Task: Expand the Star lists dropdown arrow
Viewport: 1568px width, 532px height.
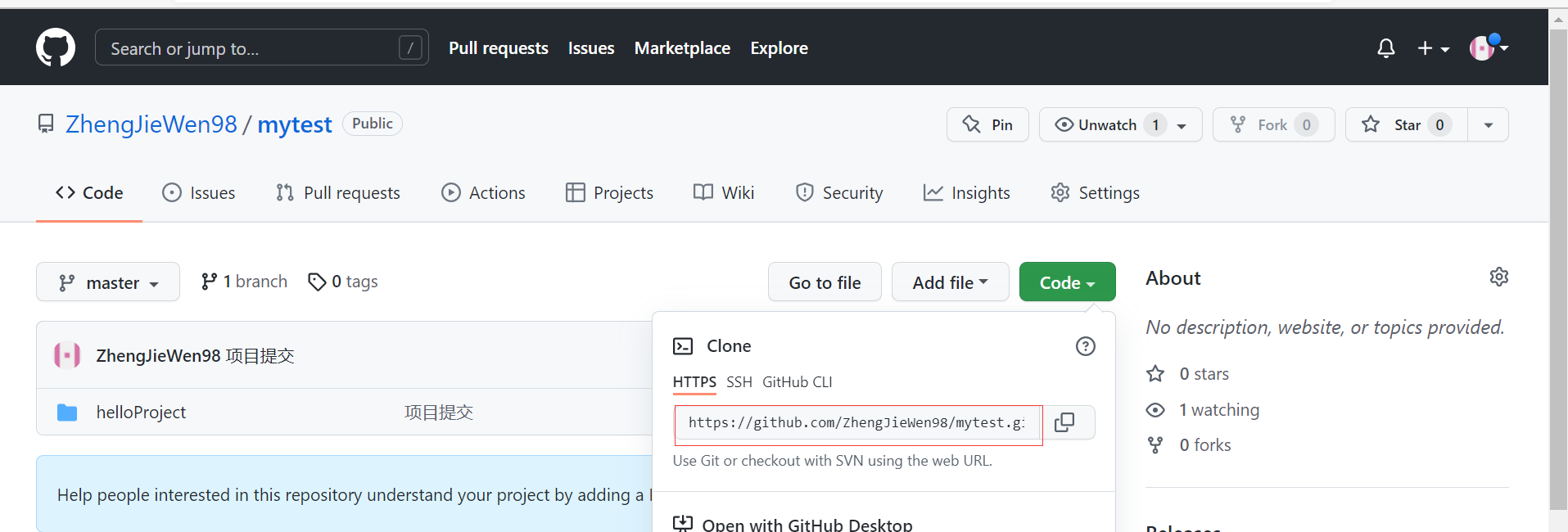Action: (x=1488, y=125)
